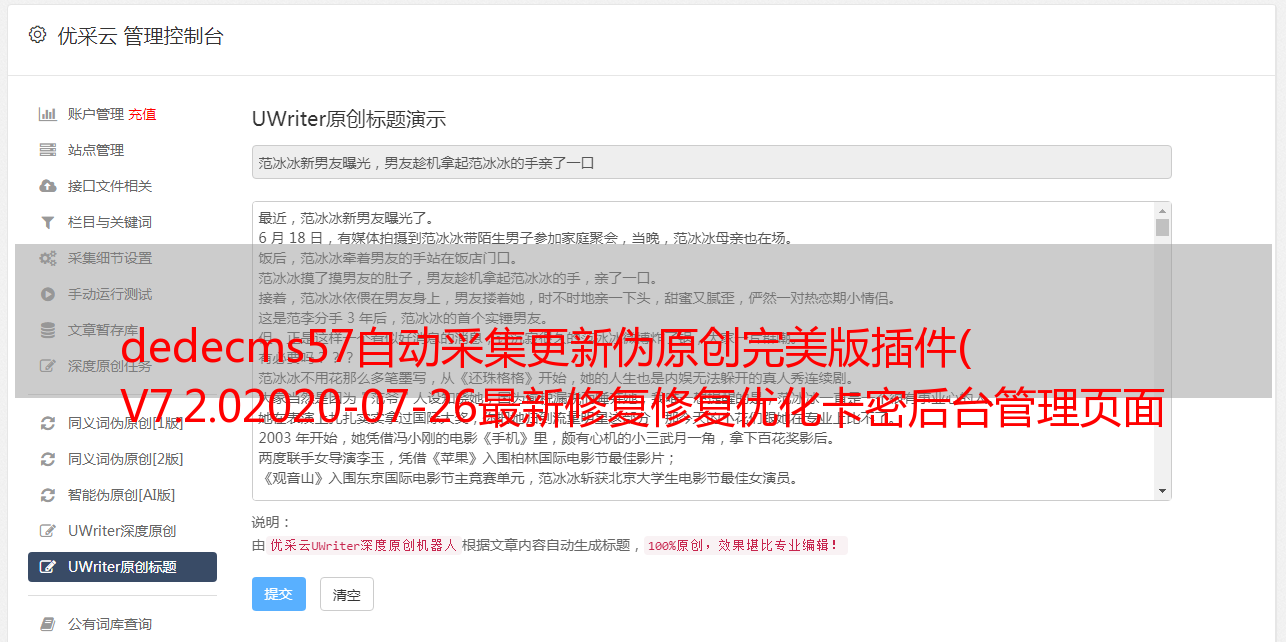Submit the form with 提交 button
Viewport: 1286px width, 642px height.
click(x=279, y=594)
